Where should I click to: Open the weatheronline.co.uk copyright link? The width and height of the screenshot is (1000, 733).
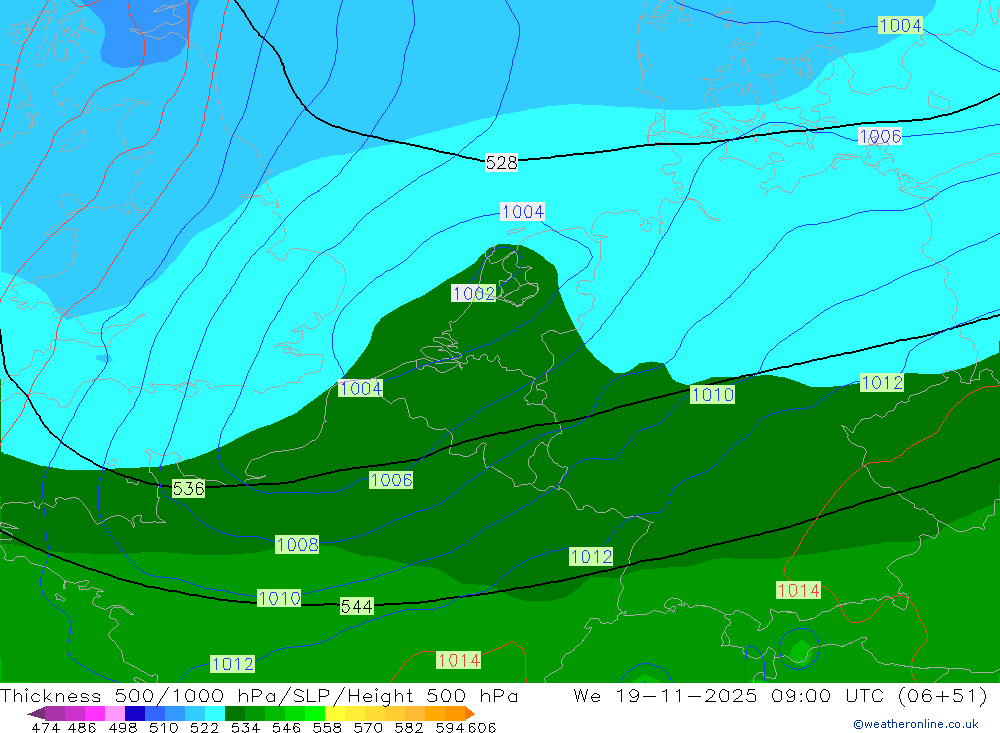pyautogui.click(x=915, y=724)
